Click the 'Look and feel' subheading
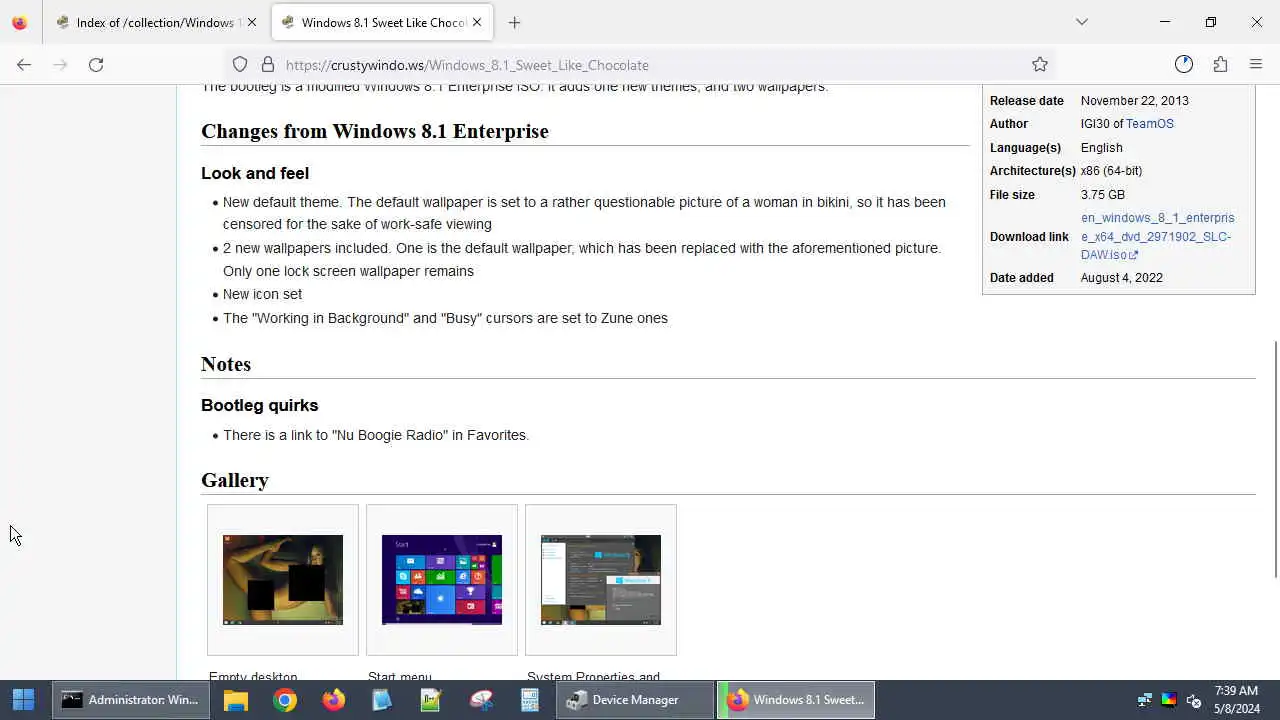The width and height of the screenshot is (1280, 720). 255,173
